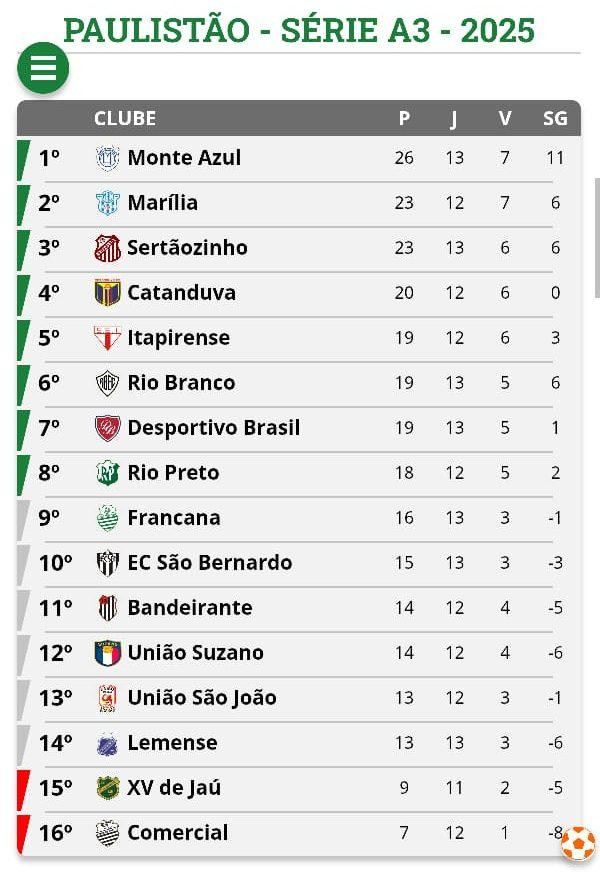Click the Catanduva club crest
This screenshot has height=887, width=600.
(x=107, y=292)
